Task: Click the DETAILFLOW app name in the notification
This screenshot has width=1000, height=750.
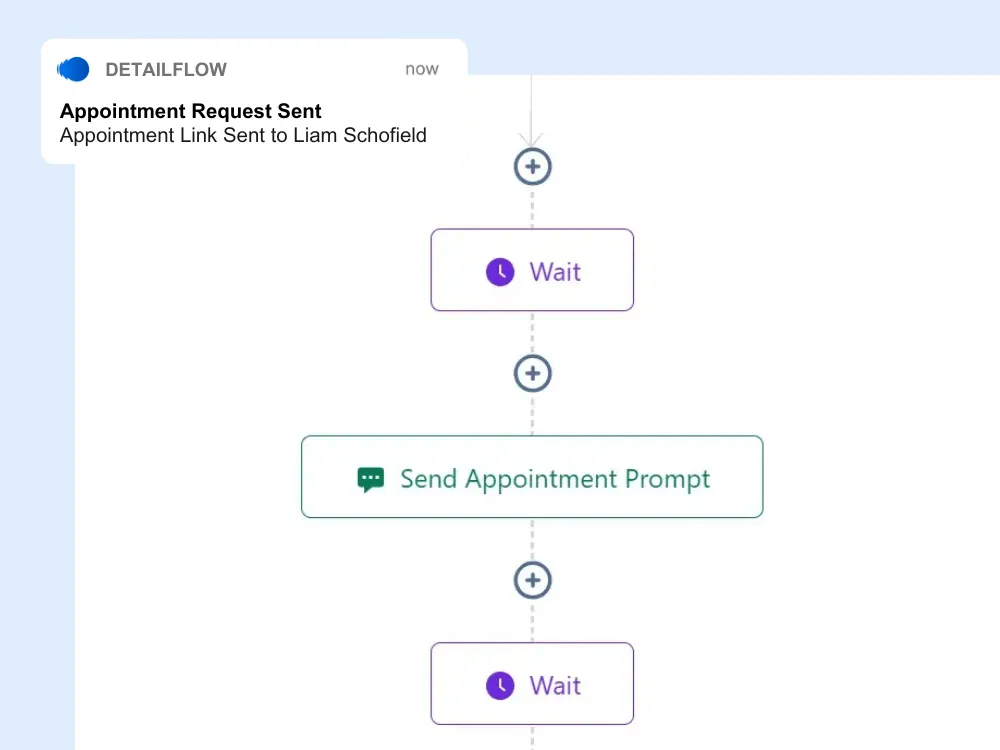Action: pyautogui.click(x=166, y=70)
